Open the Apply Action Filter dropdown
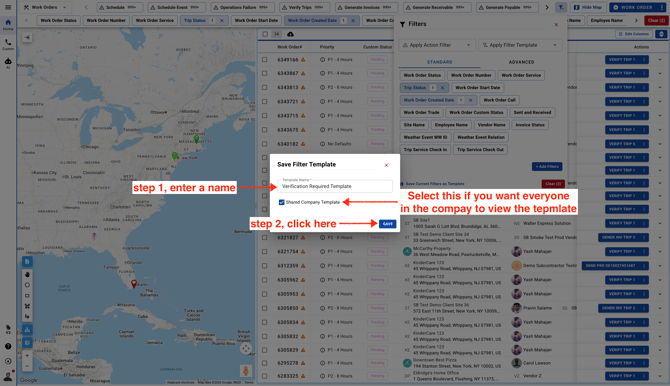670x386 pixels. (x=437, y=45)
